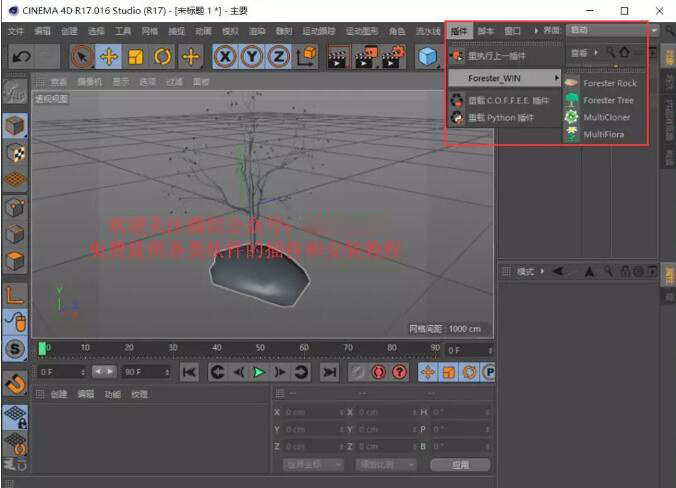The image size is (676, 488).
Task: Open viewport 显示 menu
Action: tap(121, 82)
